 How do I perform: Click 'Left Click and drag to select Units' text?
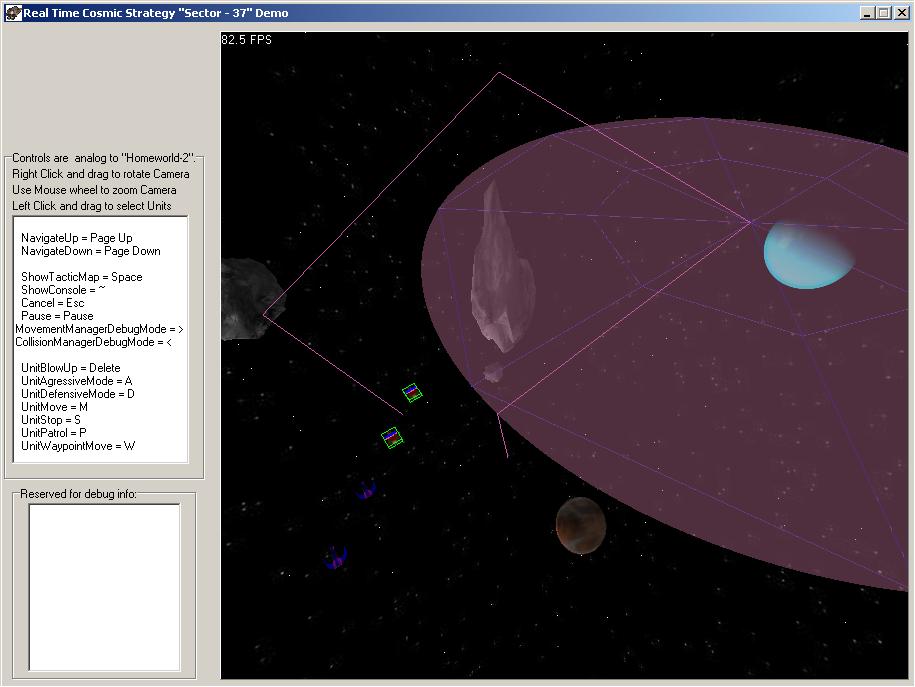(92, 206)
